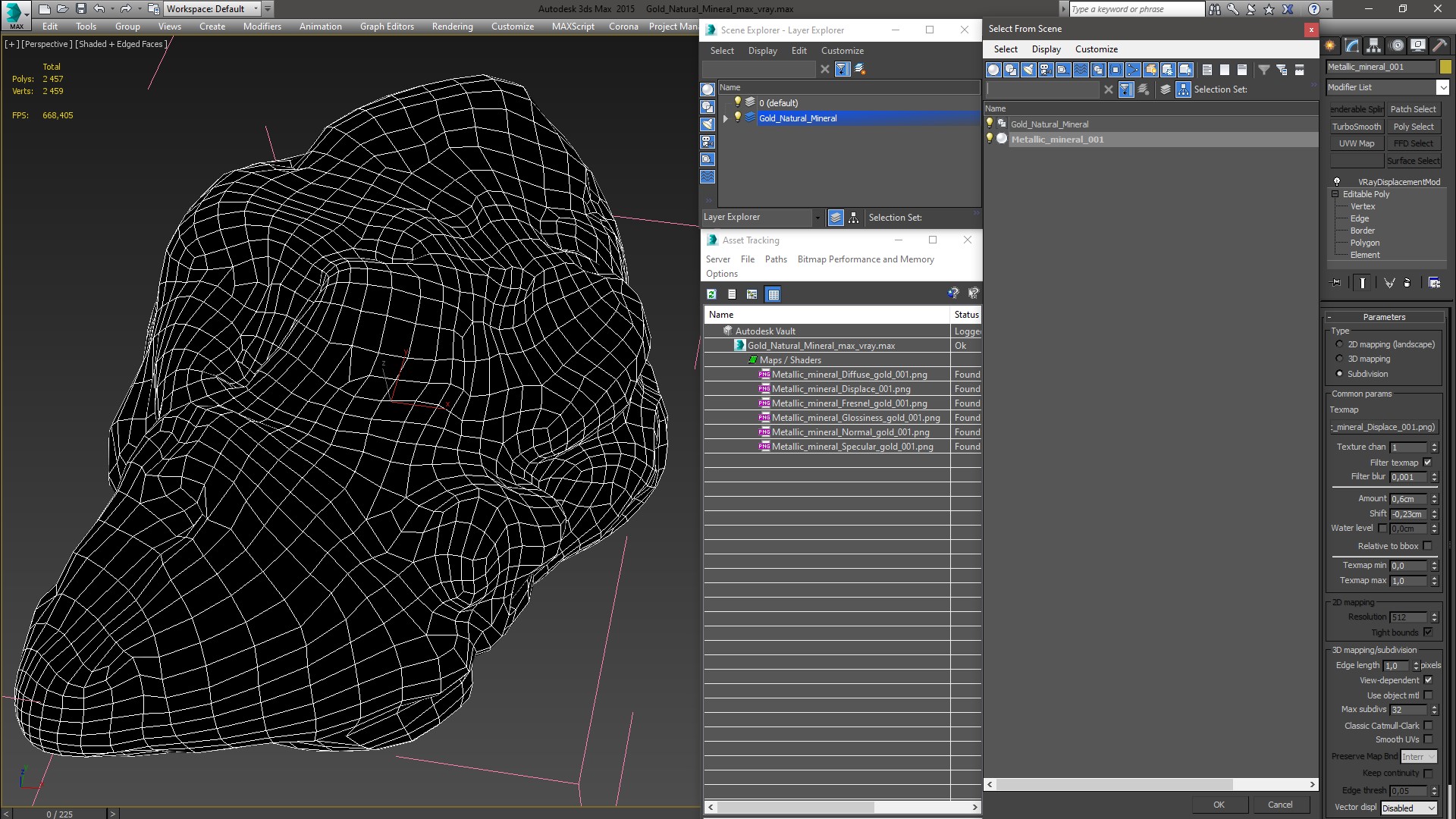Screen dimensions: 1456x819
Task: Enable Smooth UVs checkbox
Action: click(1428, 739)
